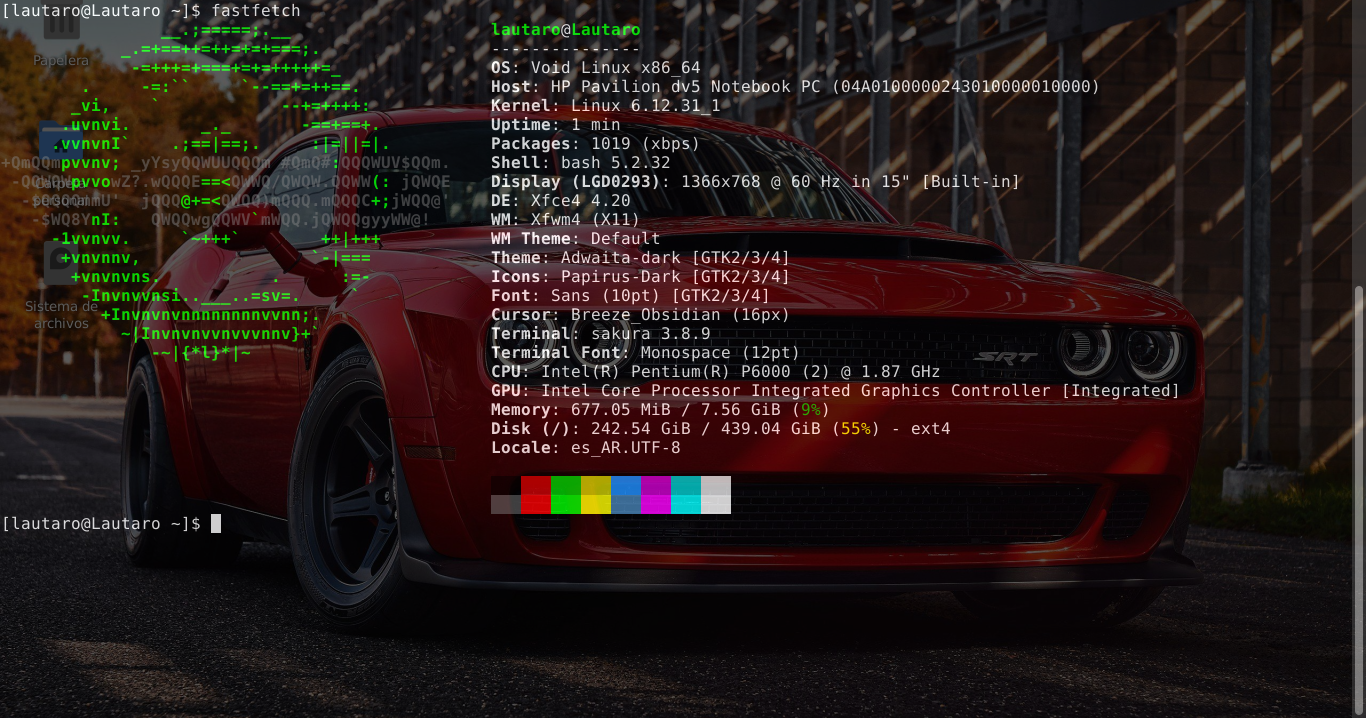The image size is (1366, 718).
Task: Click the 'Font: Sans (10pt)' line
Action: click(x=631, y=295)
